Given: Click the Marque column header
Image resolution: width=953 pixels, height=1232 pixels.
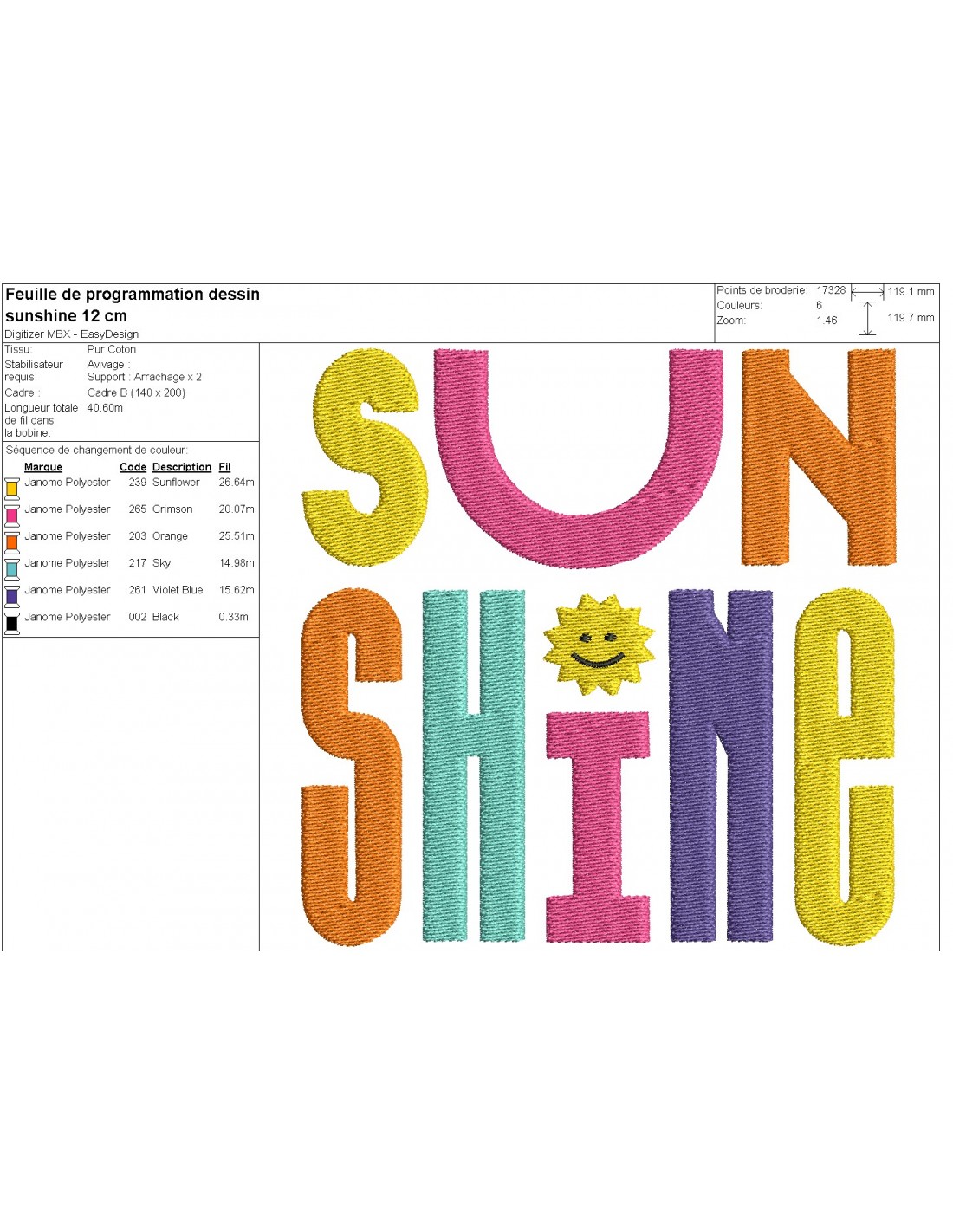Looking at the screenshot, I should click(43, 467).
